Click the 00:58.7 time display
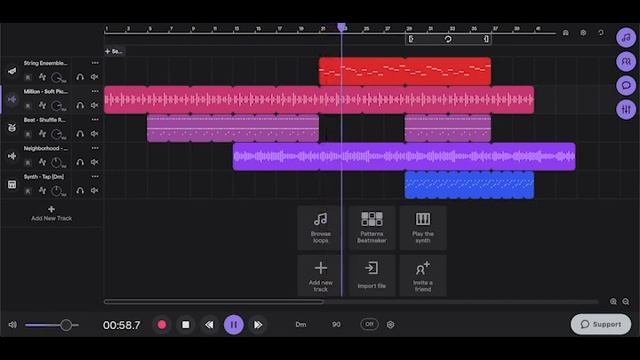The height and width of the screenshot is (360, 640). click(x=122, y=325)
